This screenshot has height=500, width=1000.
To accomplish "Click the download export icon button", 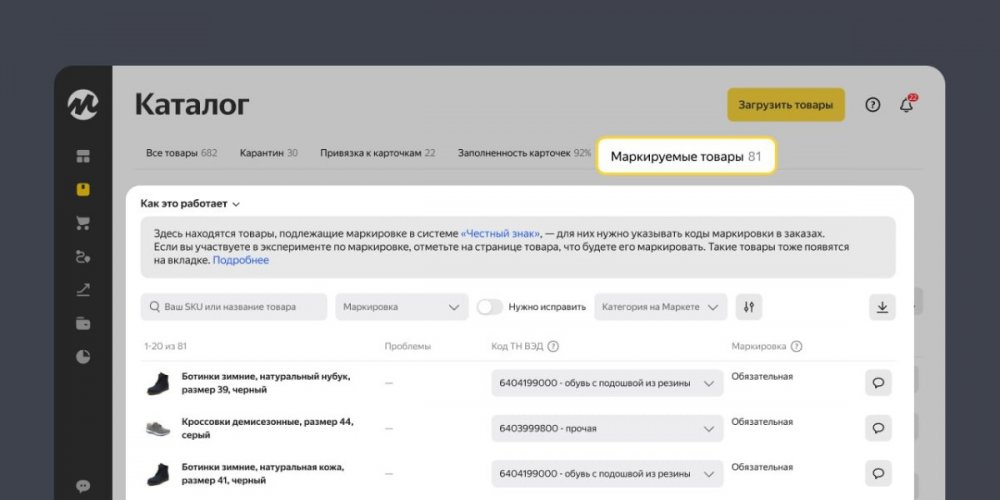I will [881, 307].
